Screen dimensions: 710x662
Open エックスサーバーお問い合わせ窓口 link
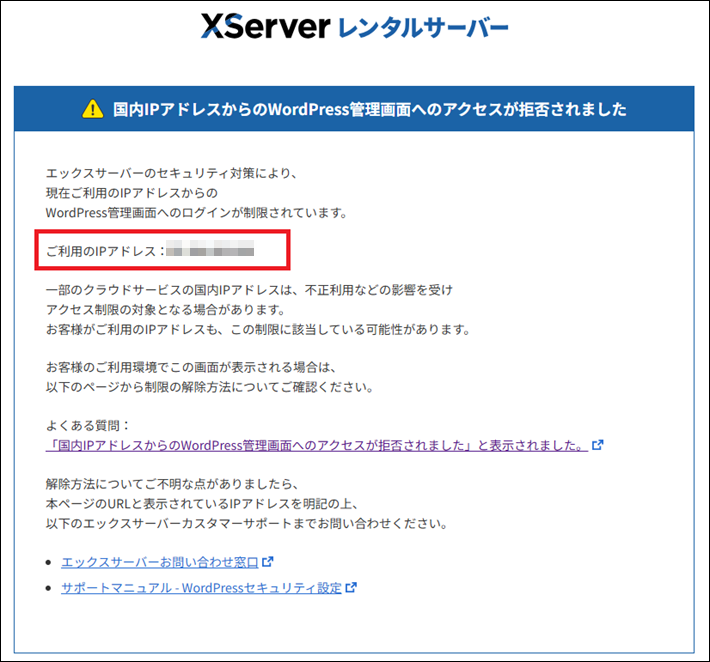pos(159,562)
